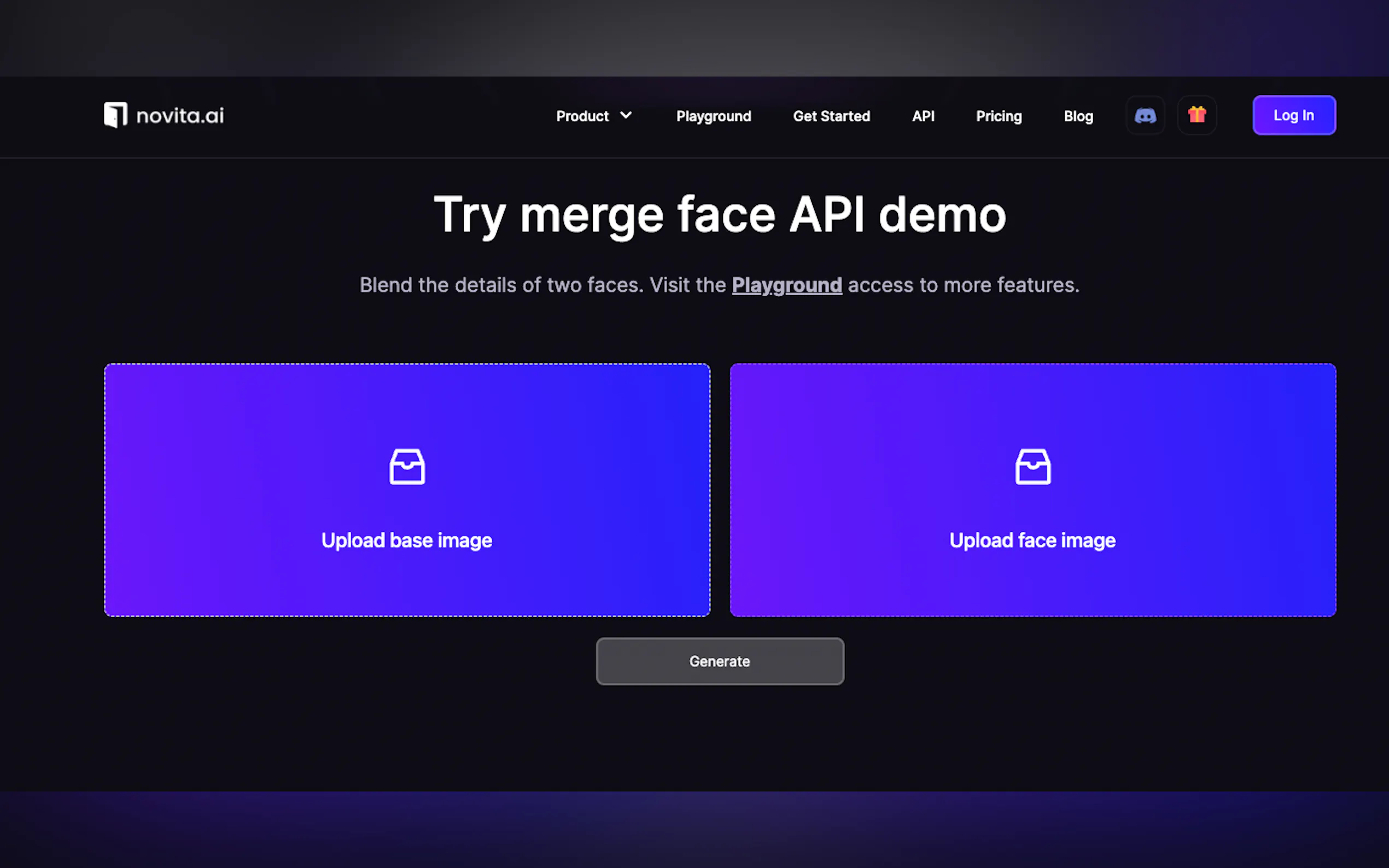
Task: Click the novita.ai door logo icon
Action: [x=115, y=115]
